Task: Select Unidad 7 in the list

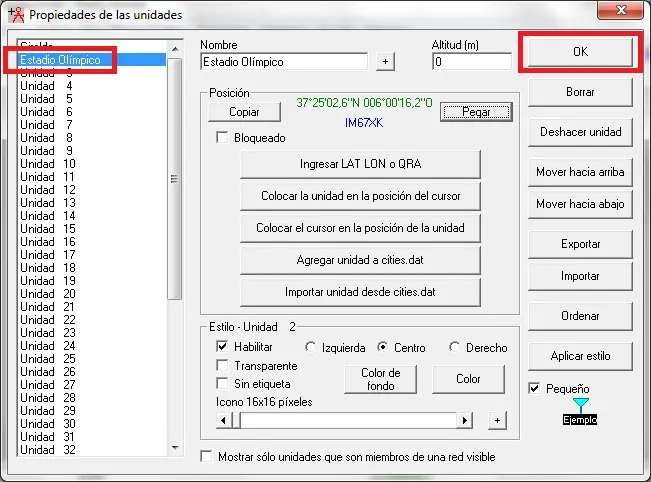Action: click(92, 125)
